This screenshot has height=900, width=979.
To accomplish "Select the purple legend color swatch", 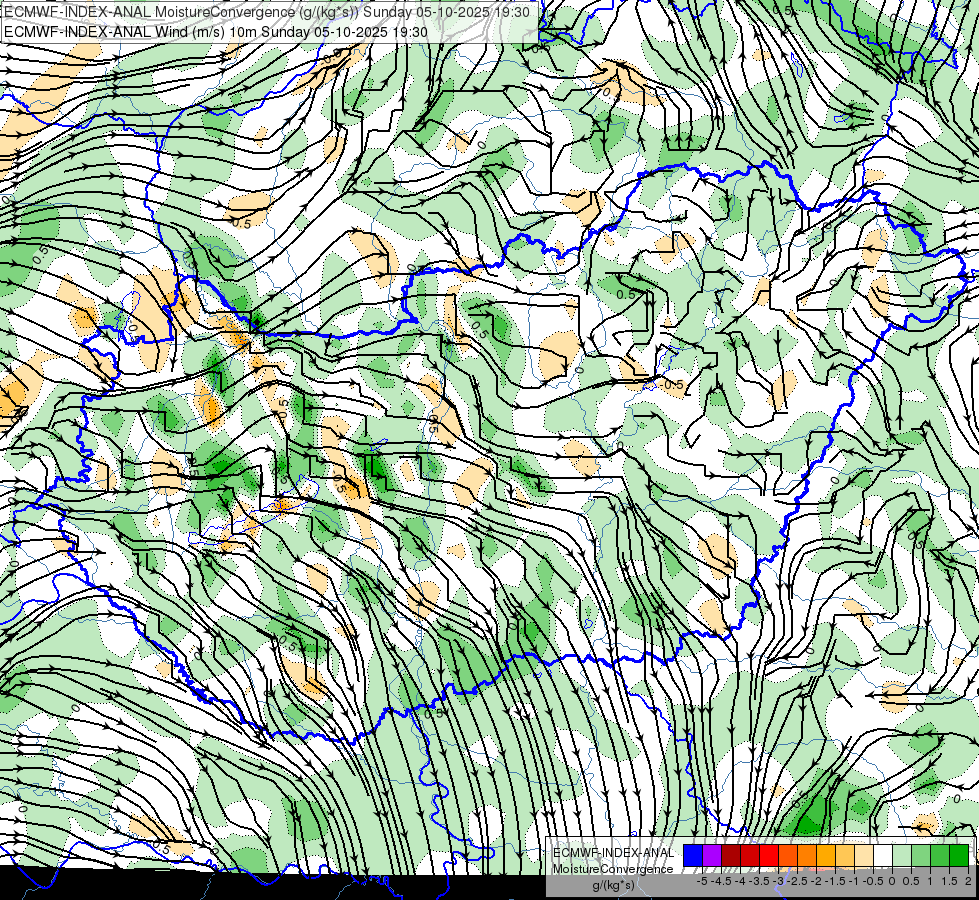I will pos(712,856).
